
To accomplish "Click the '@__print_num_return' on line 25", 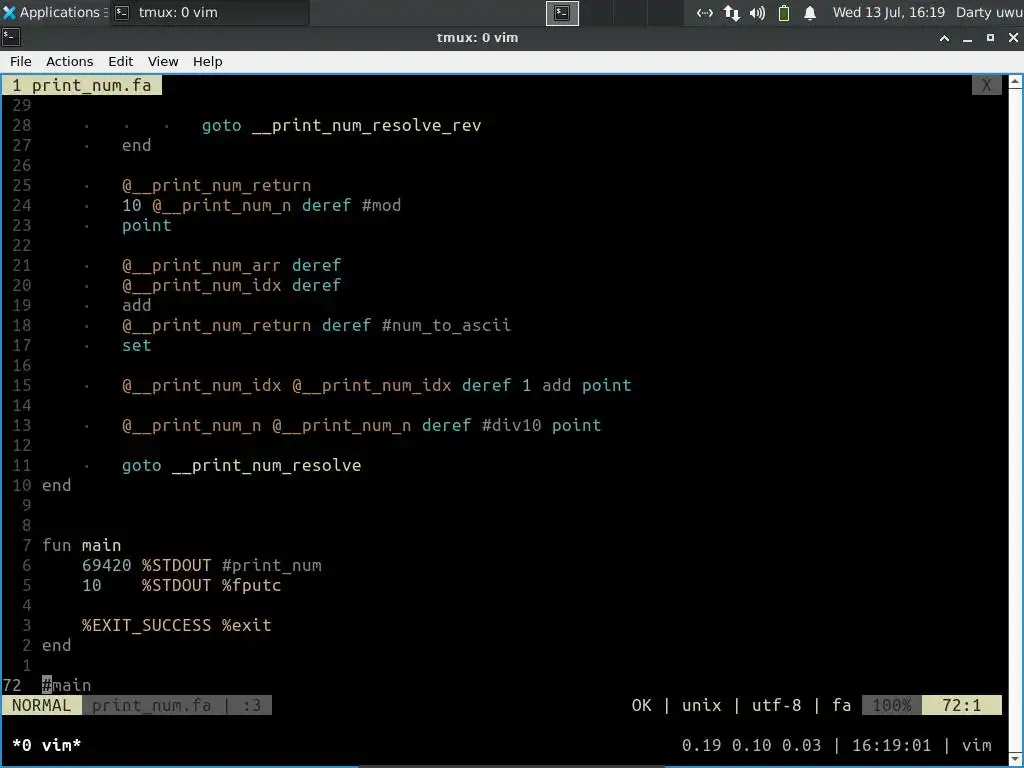I will click(x=216, y=185).
